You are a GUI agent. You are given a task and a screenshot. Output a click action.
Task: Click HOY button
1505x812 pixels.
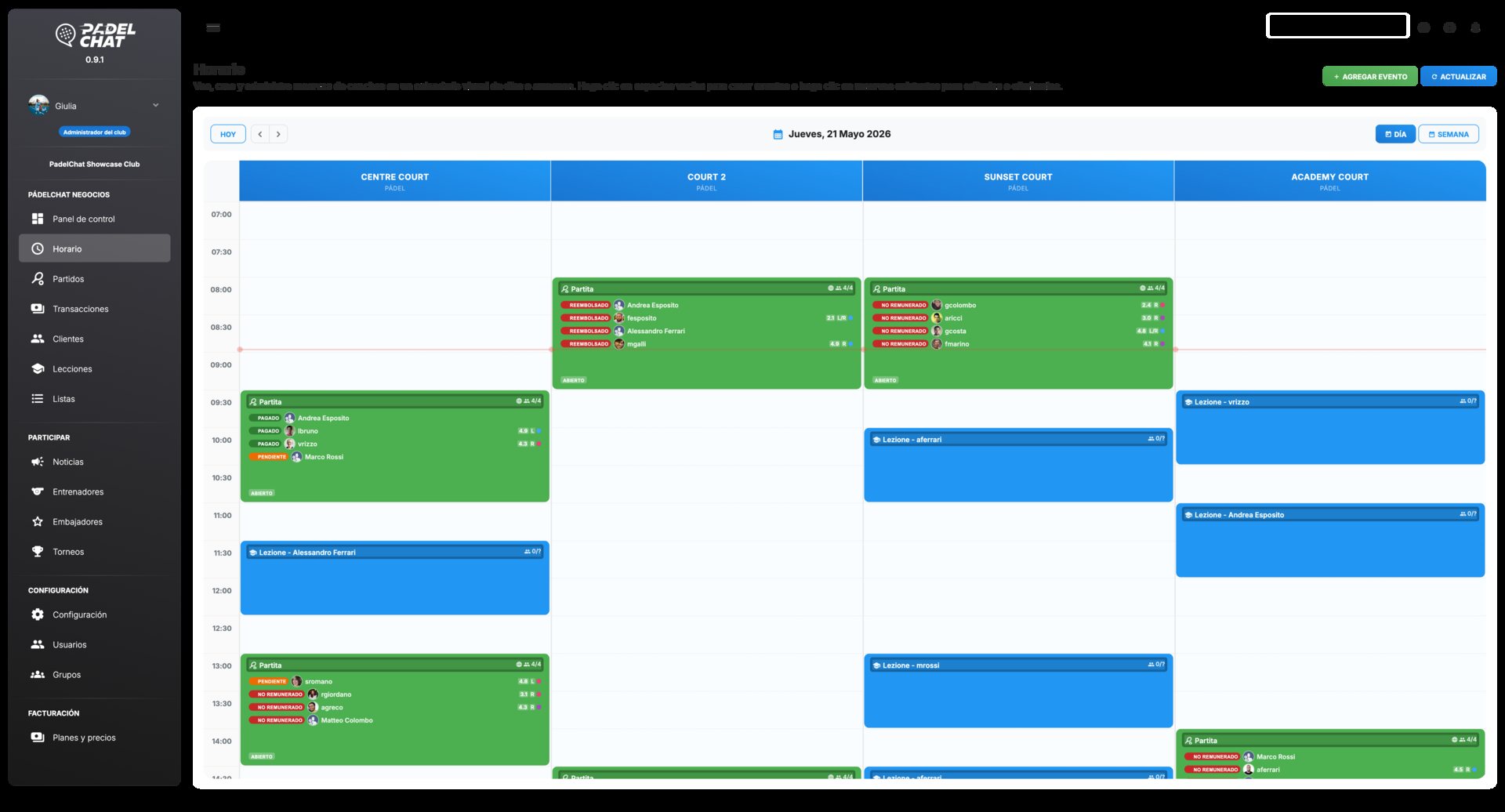(228, 134)
